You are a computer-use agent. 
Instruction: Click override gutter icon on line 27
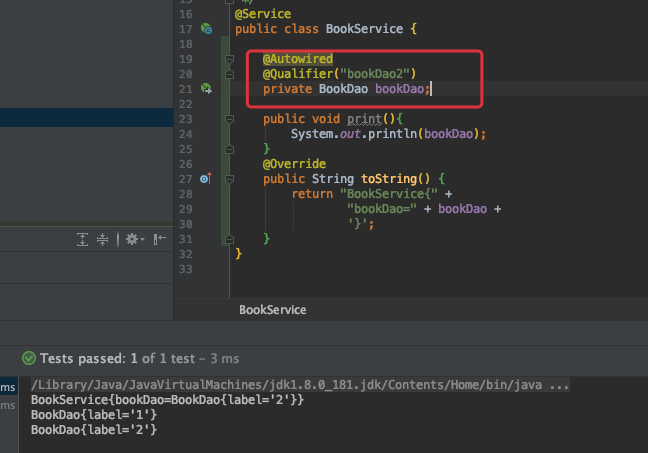pyautogui.click(x=206, y=179)
